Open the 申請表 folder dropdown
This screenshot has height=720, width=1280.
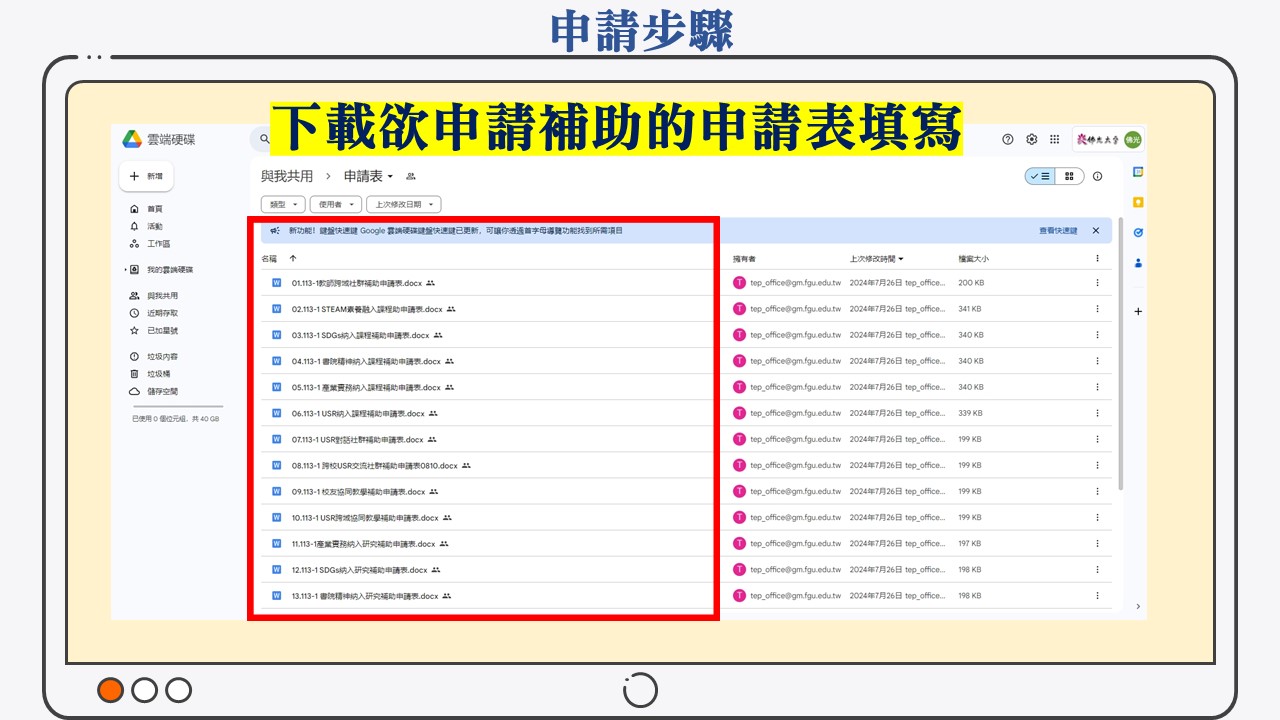point(368,176)
